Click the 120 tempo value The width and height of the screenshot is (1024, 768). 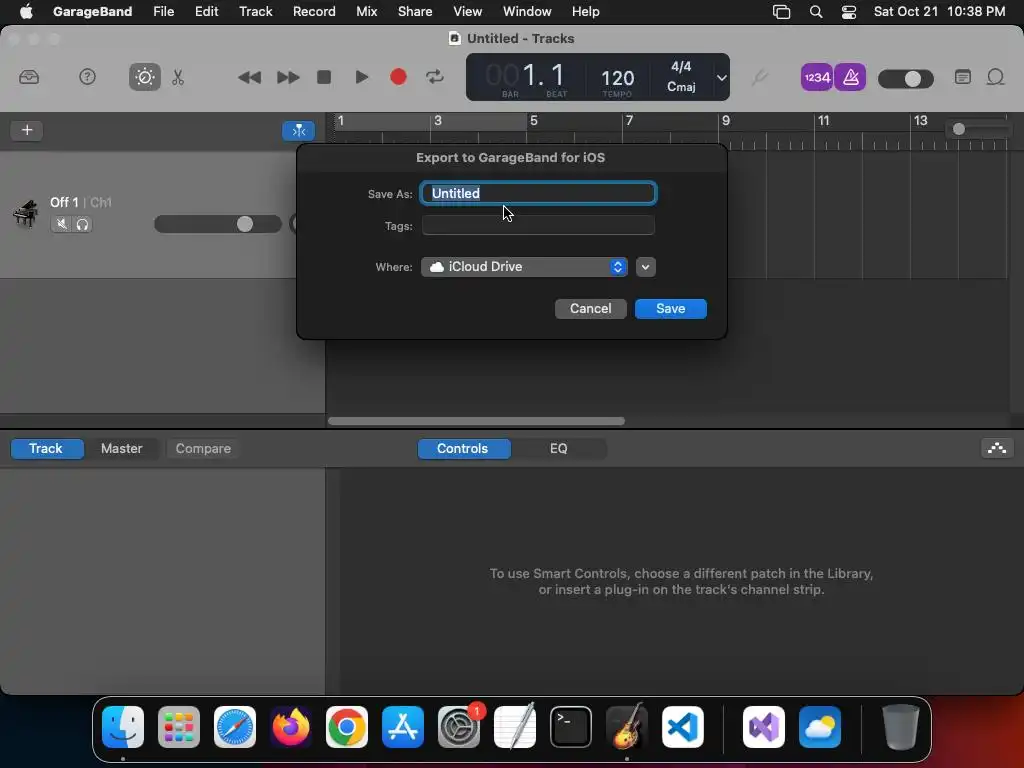click(617, 78)
